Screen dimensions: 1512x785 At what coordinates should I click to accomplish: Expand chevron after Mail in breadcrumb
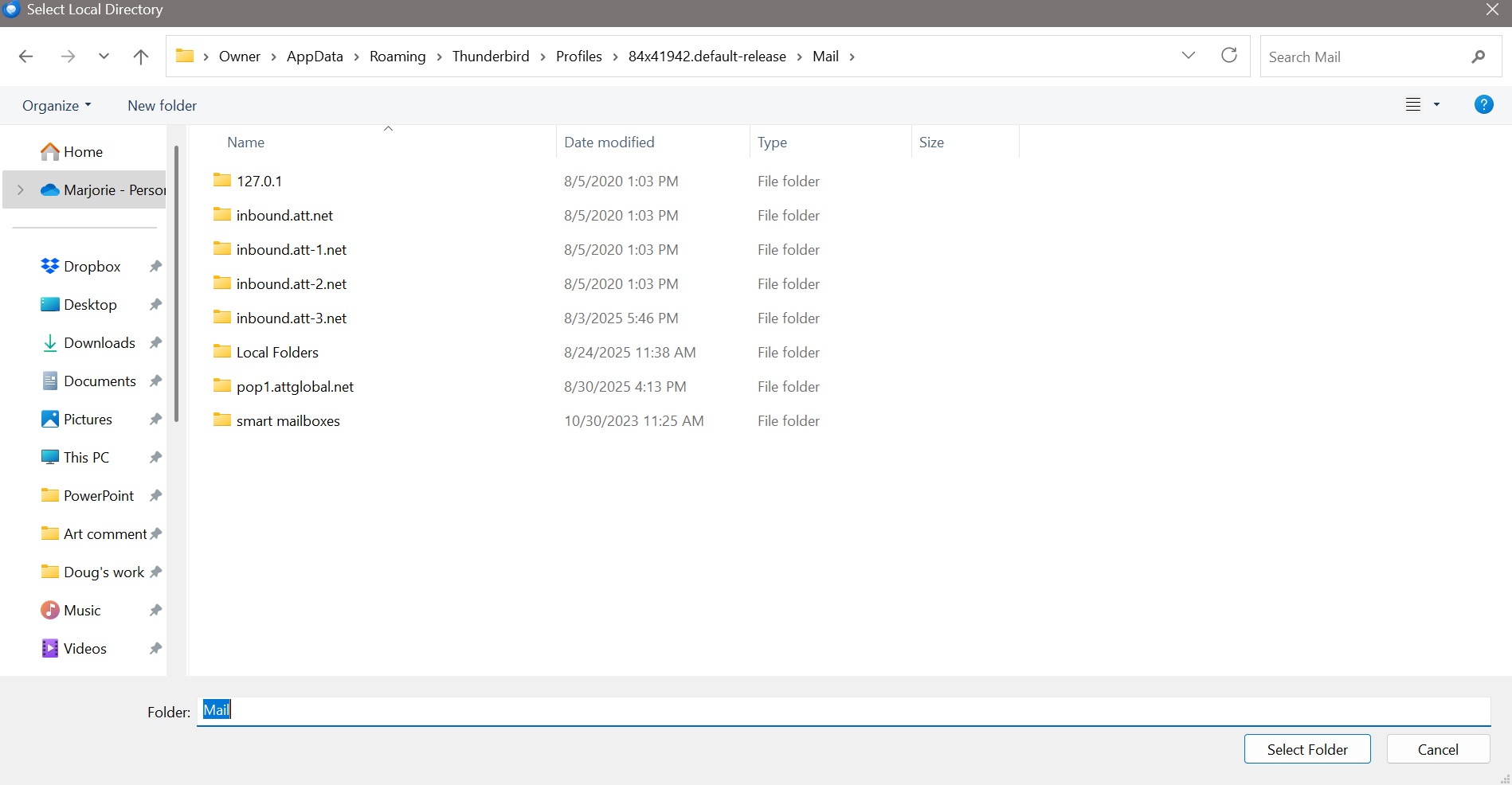click(852, 57)
